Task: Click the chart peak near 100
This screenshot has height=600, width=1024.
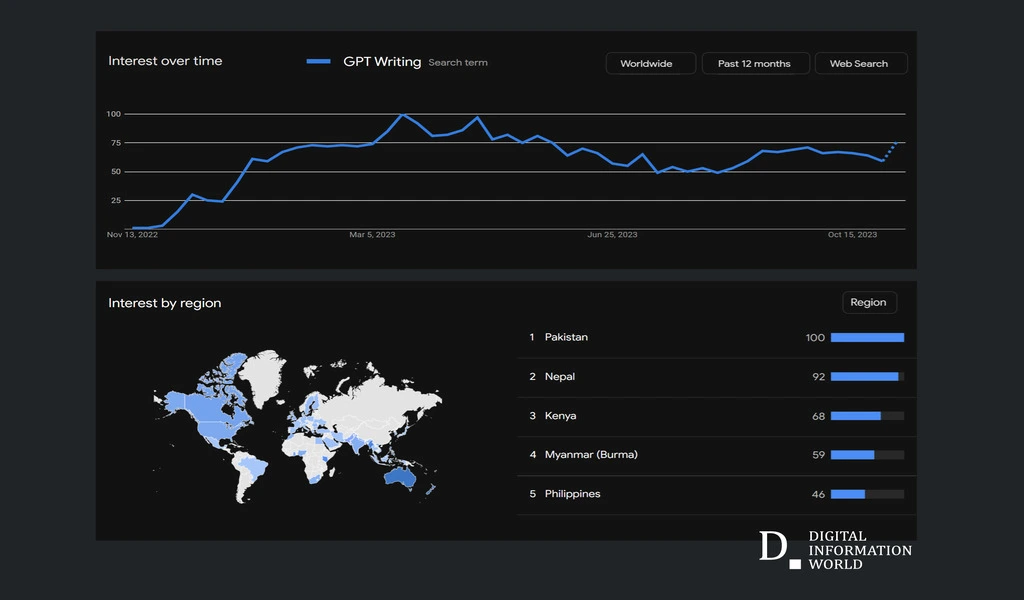Action: click(x=402, y=115)
